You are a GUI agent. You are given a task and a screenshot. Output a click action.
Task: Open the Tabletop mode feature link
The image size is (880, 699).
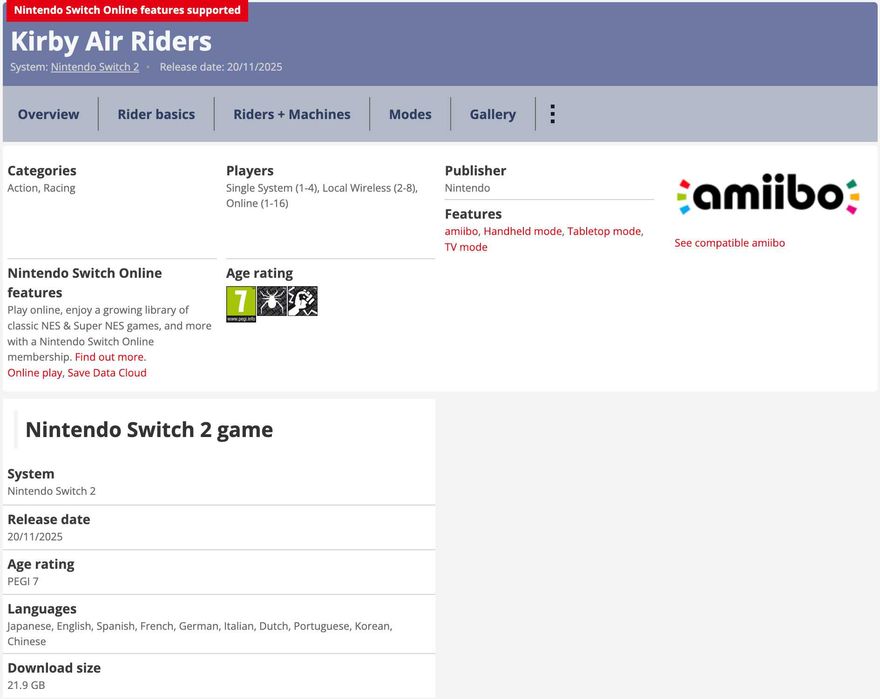[x=604, y=231]
